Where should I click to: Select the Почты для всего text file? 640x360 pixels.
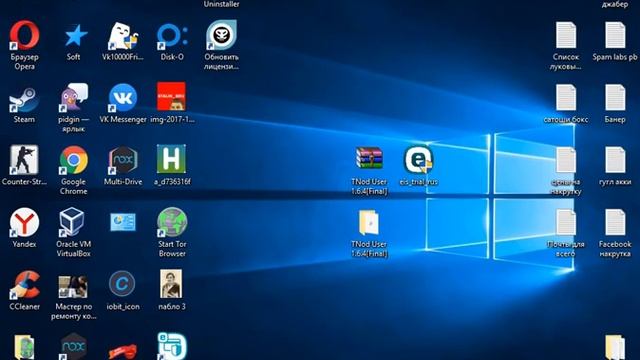click(x=566, y=222)
